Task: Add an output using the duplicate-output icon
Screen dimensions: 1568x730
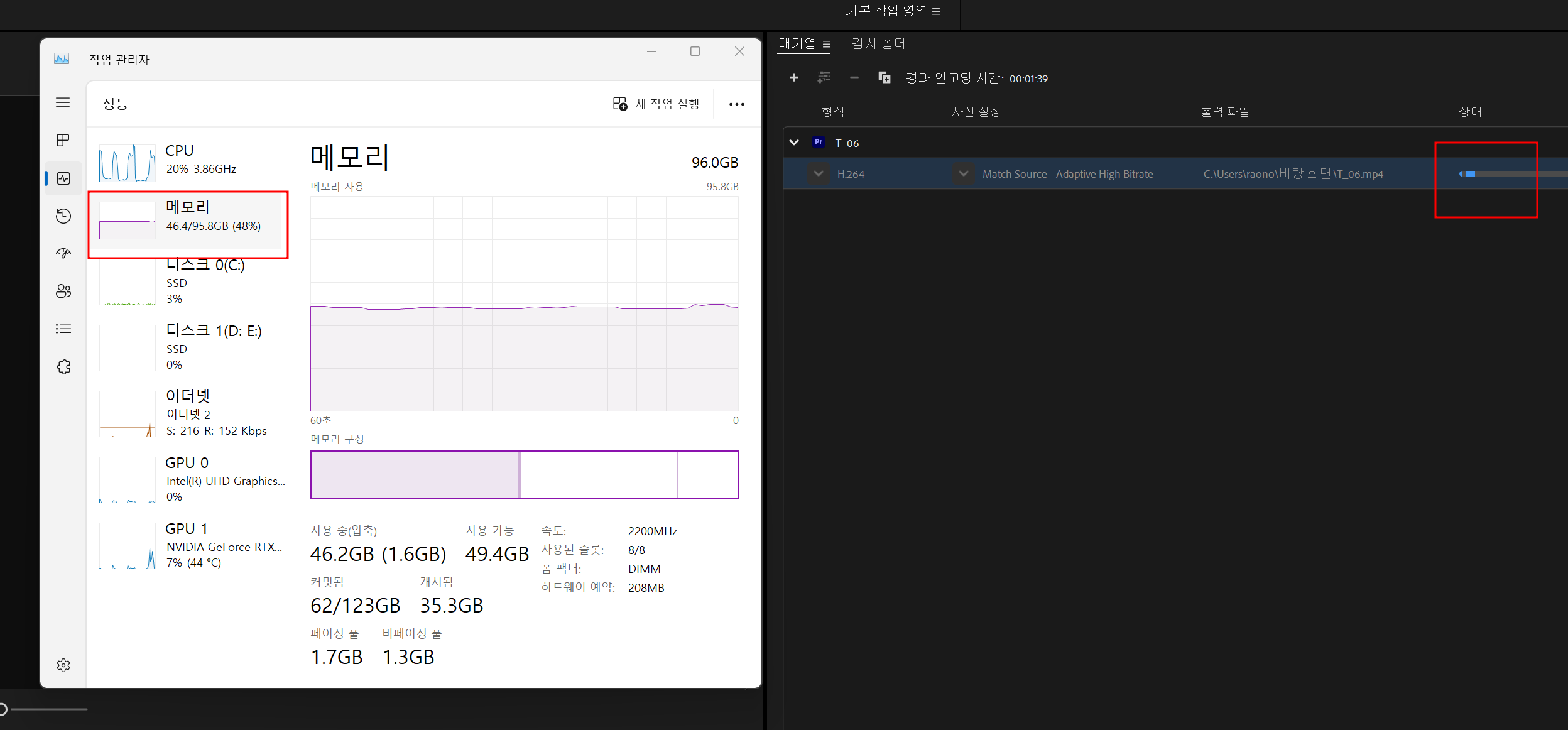Action: (884, 77)
